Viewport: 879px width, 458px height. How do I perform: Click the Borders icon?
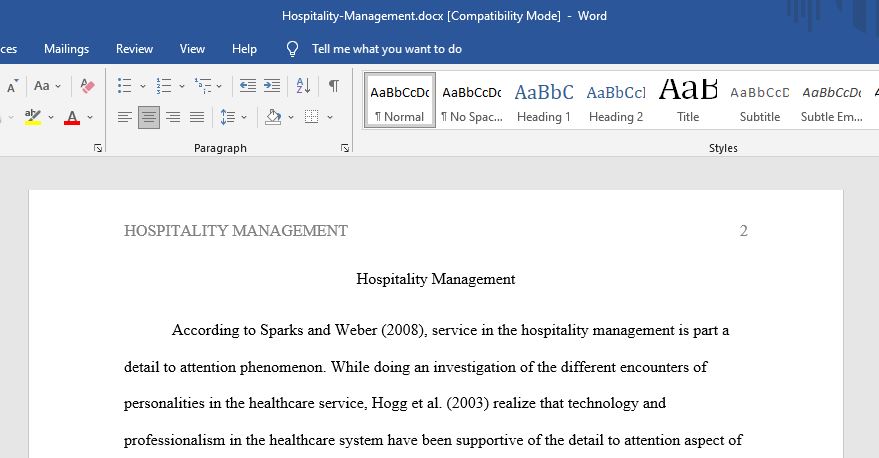click(x=312, y=117)
